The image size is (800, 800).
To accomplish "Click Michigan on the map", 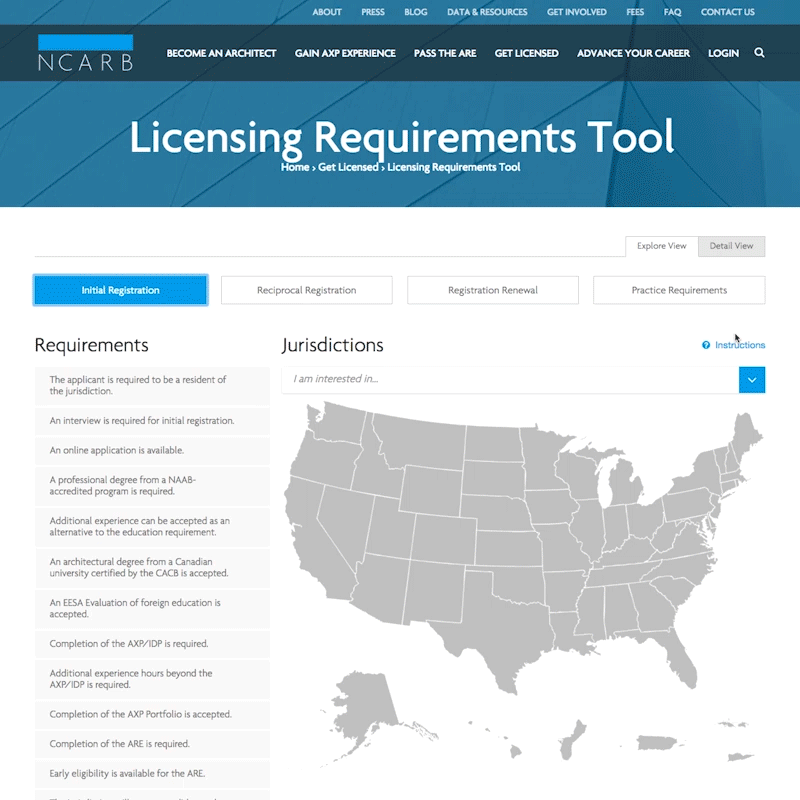I will pyautogui.click(x=628, y=482).
